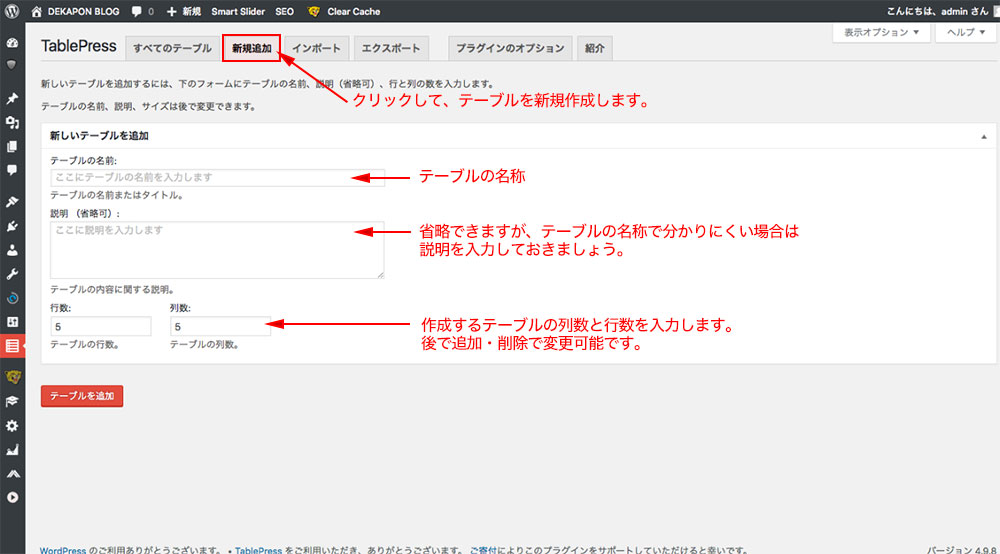Open the TablePress table sidebar icon
This screenshot has width=1000, height=554.
point(12,346)
